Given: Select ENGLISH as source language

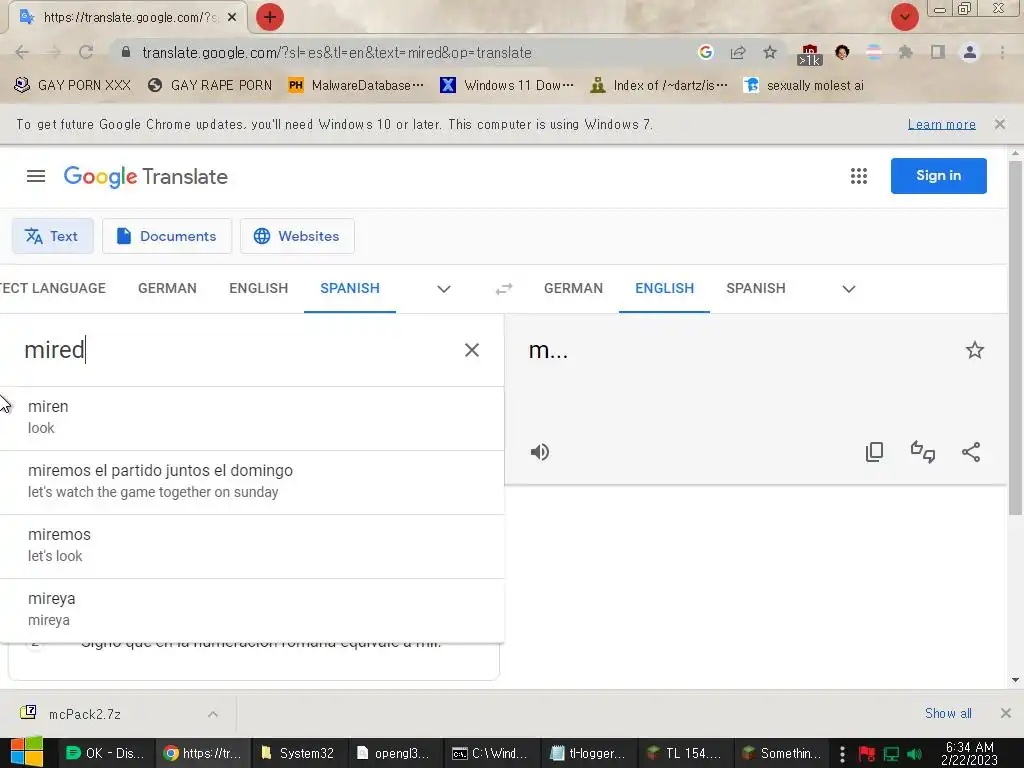Looking at the screenshot, I should (259, 288).
